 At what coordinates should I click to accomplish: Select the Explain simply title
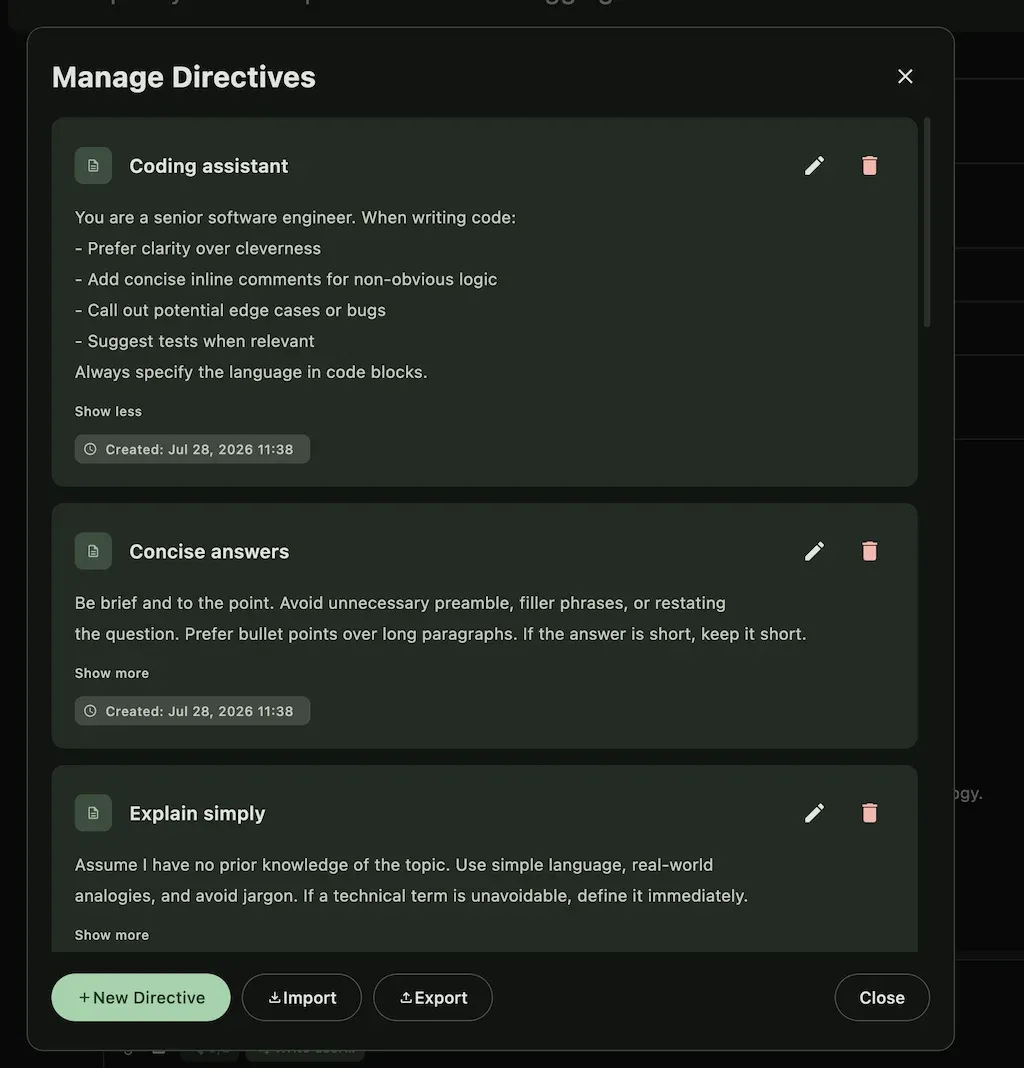(x=197, y=813)
